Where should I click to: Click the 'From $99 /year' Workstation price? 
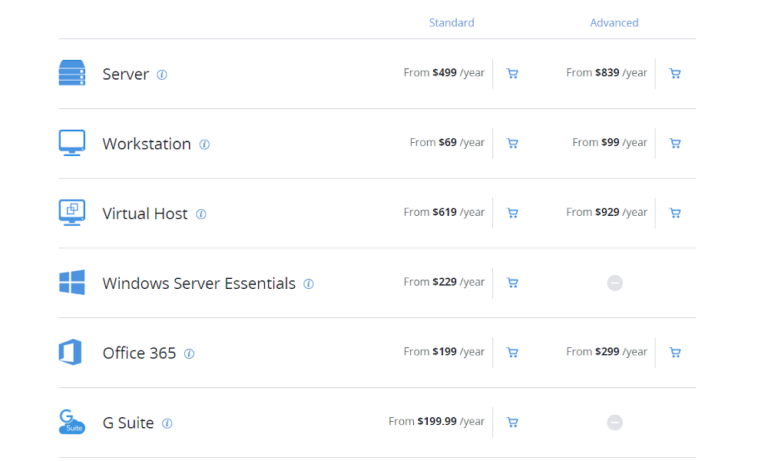click(609, 142)
